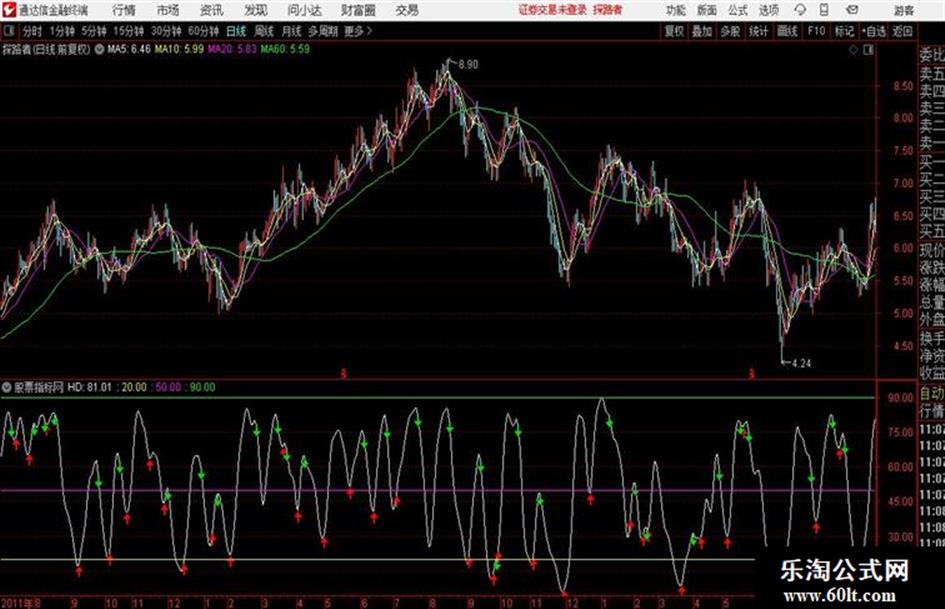
Task: Open the 发现 menu
Action: click(256, 10)
